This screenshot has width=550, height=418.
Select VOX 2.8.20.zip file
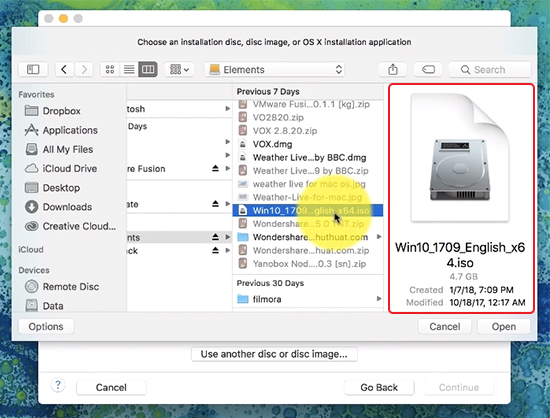coord(308,131)
